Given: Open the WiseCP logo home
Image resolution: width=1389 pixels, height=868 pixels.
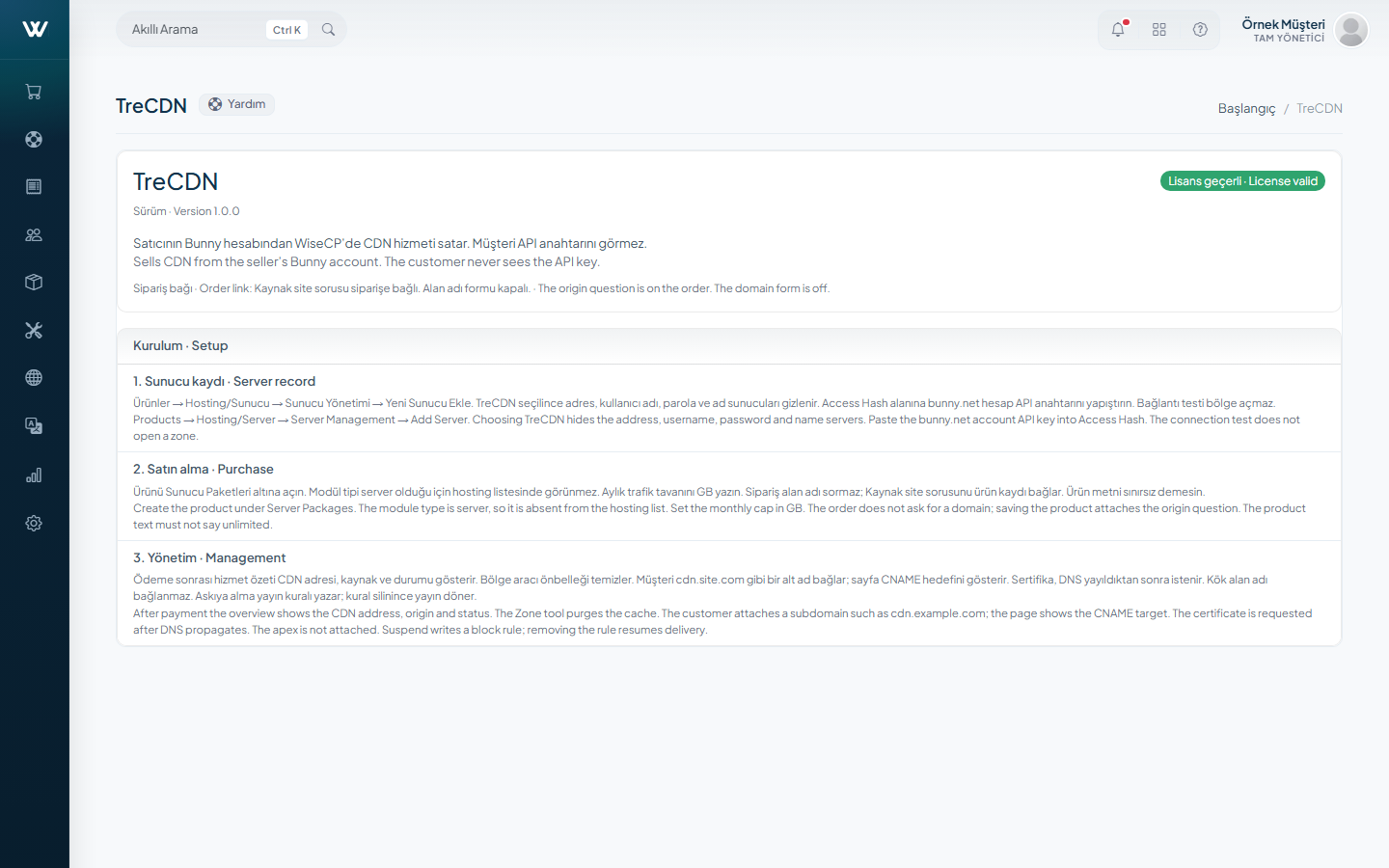Looking at the screenshot, I should click(35, 29).
